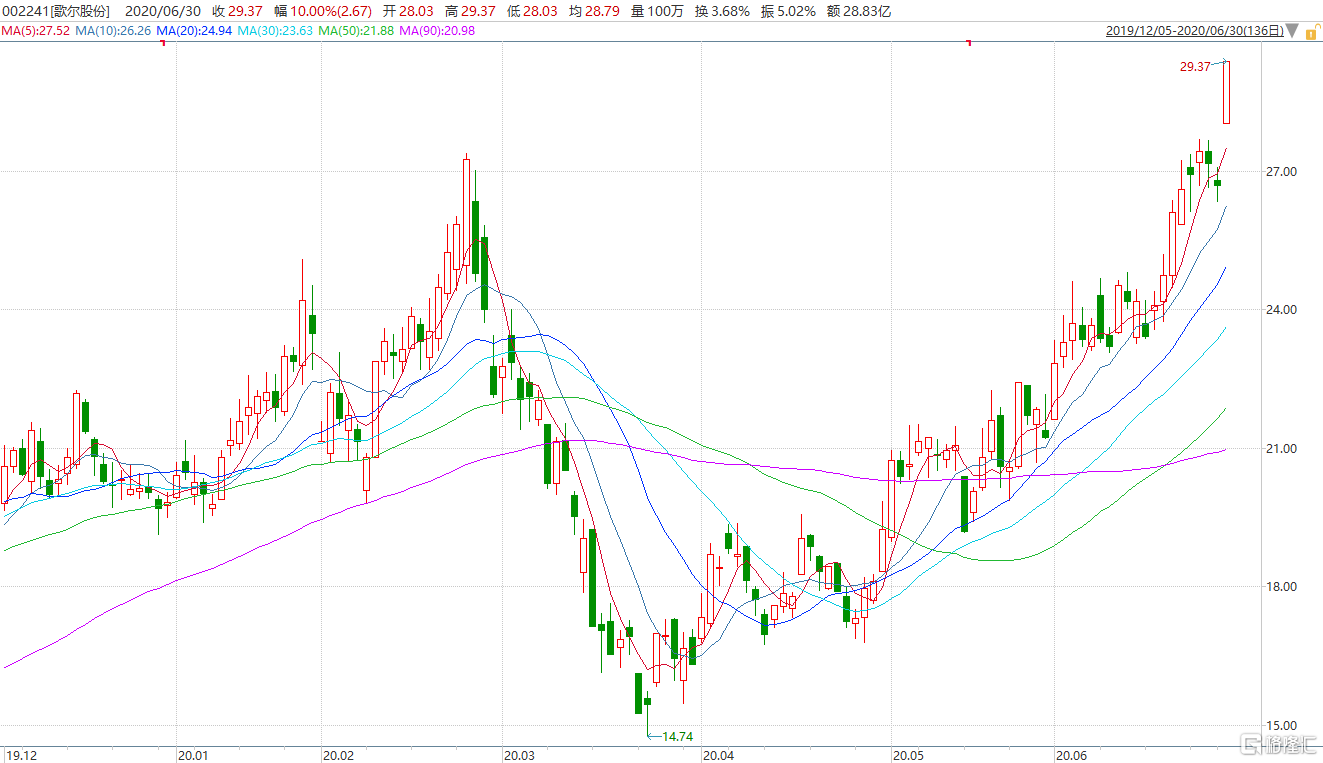Click the 20.06 month label on time axis
This screenshot has height=763, width=1323.
pos(1073,755)
